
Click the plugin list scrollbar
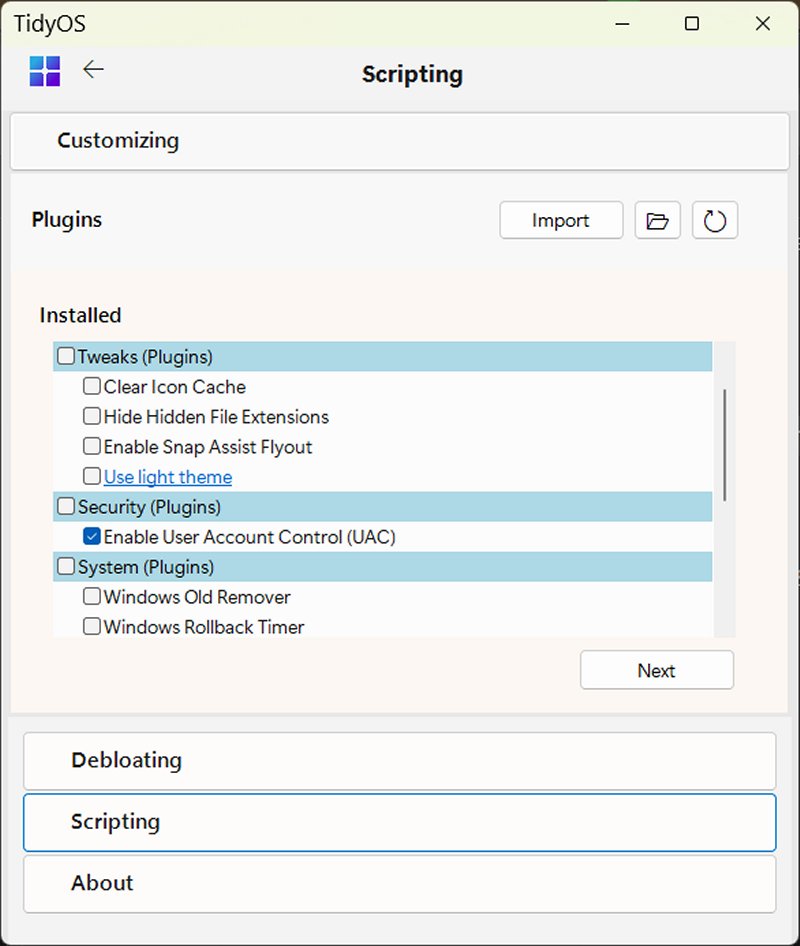coord(725,445)
